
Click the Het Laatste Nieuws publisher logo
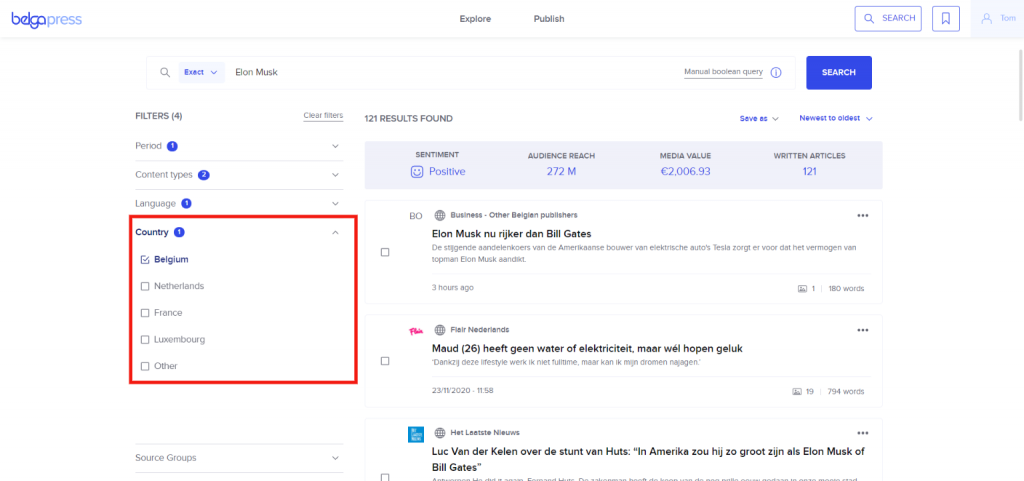click(416, 435)
